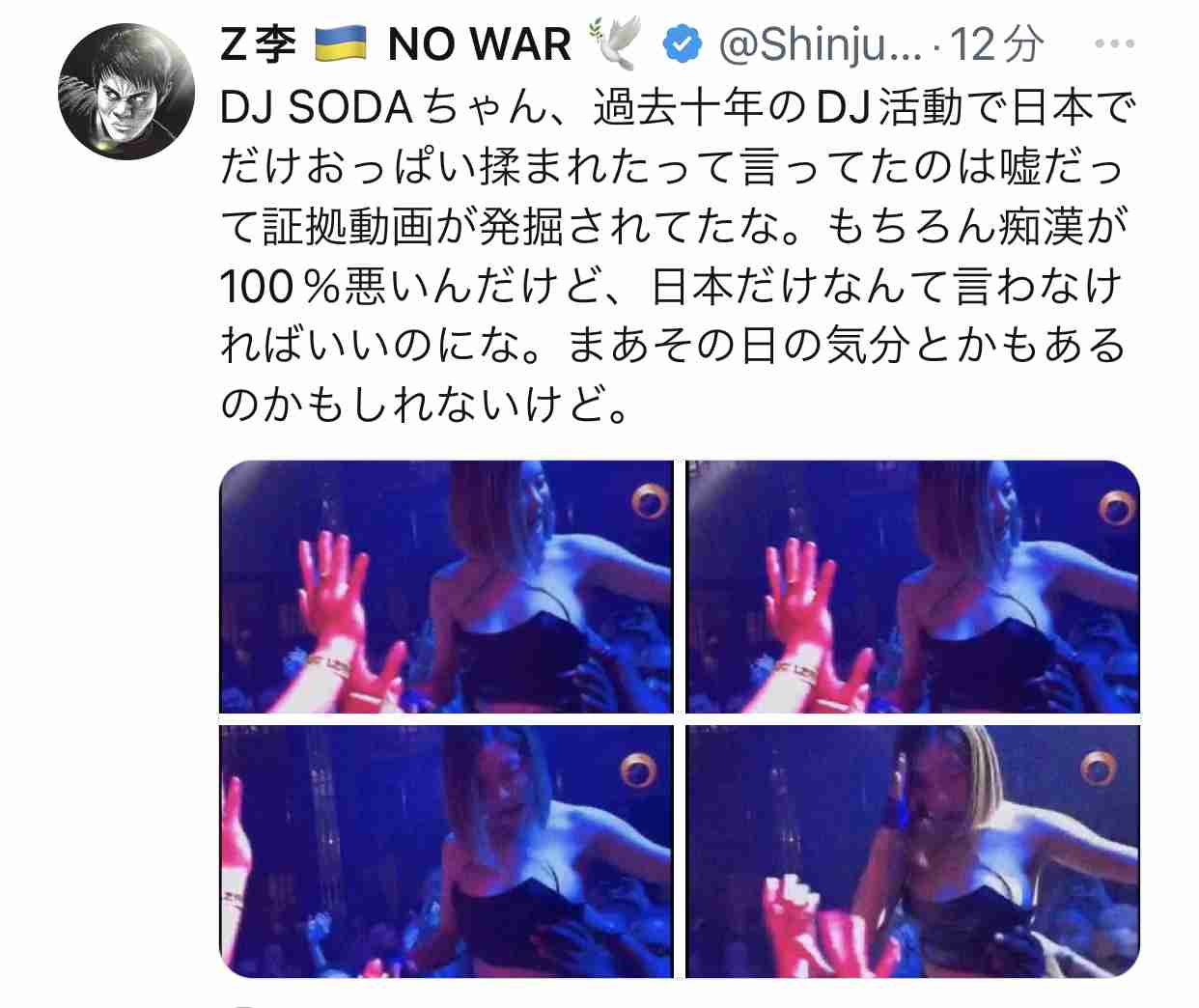1199x1008 pixels.
Task: Click tweet line starting 100％悪いんだけど
Action: click(x=671, y=287)
